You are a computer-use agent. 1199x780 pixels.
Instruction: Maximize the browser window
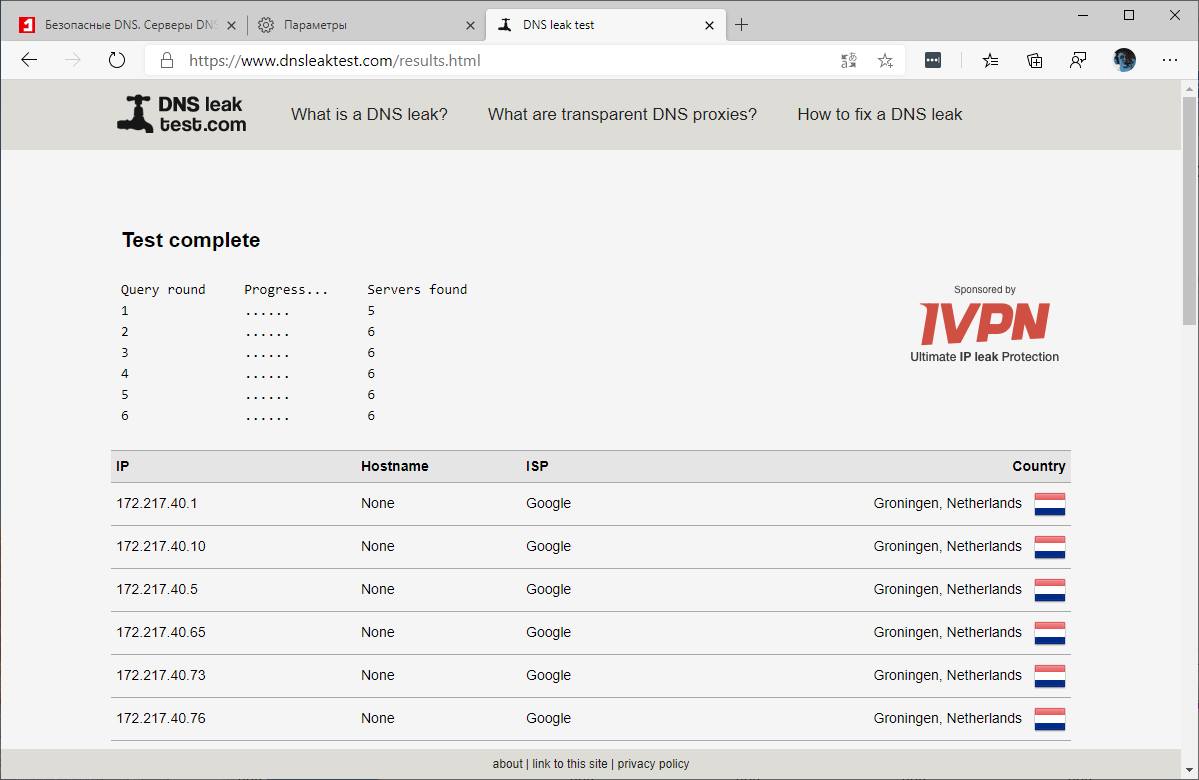click(1129, 15)
